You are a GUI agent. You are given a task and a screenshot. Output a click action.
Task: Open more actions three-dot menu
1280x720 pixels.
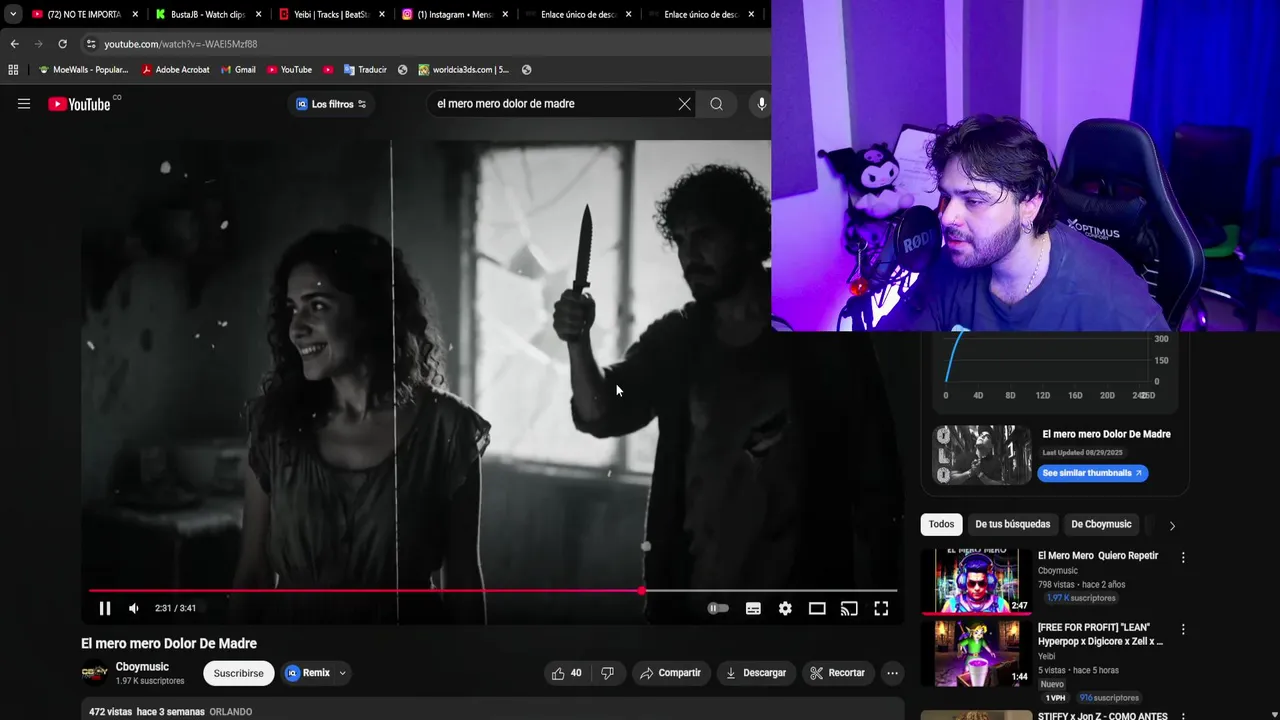click(x=893, y=673)
